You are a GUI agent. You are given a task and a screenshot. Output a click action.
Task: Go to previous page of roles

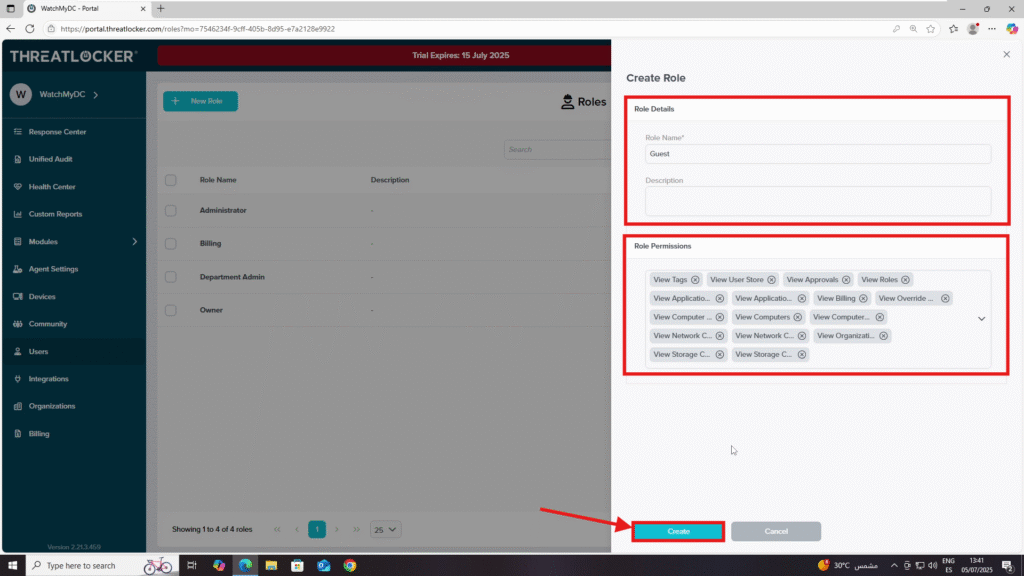(x=297, y=530)
